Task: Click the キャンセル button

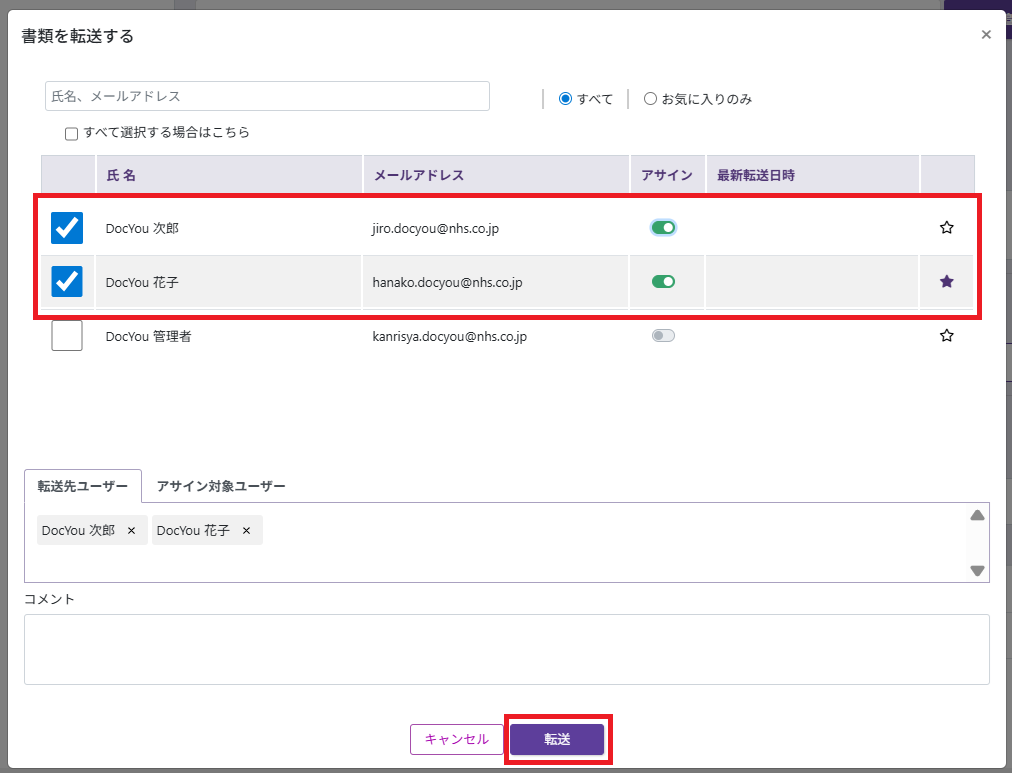Action: 456,739
